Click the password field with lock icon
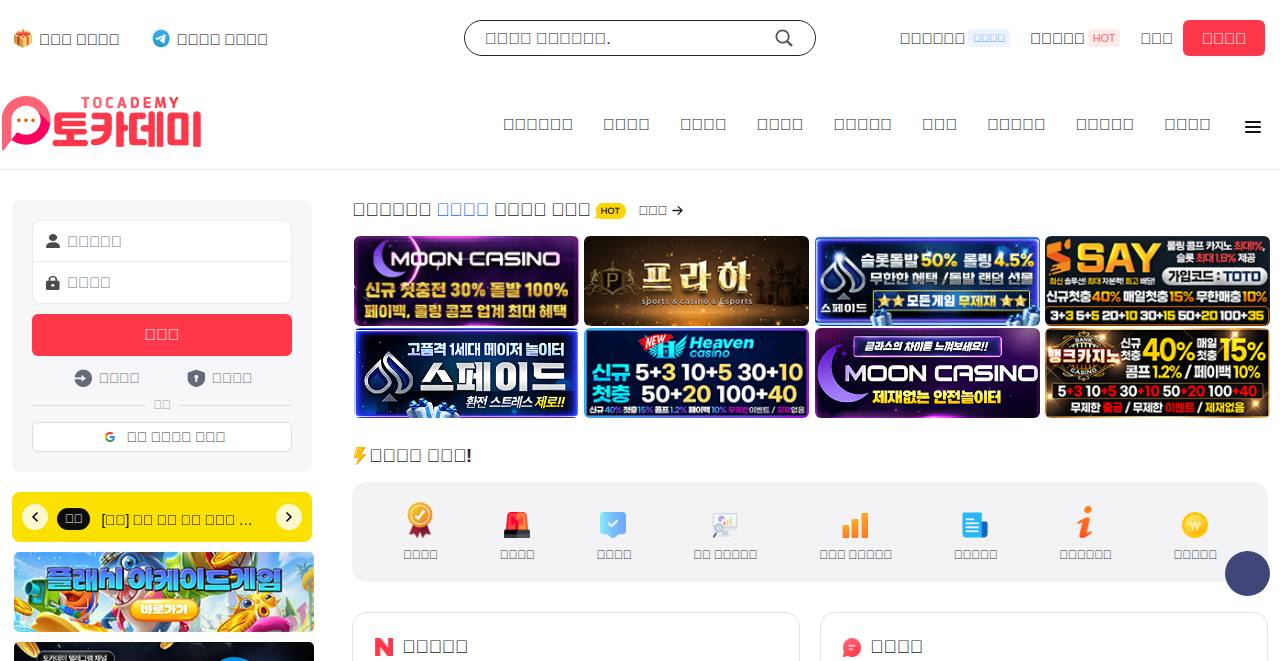 pos(162,283)
